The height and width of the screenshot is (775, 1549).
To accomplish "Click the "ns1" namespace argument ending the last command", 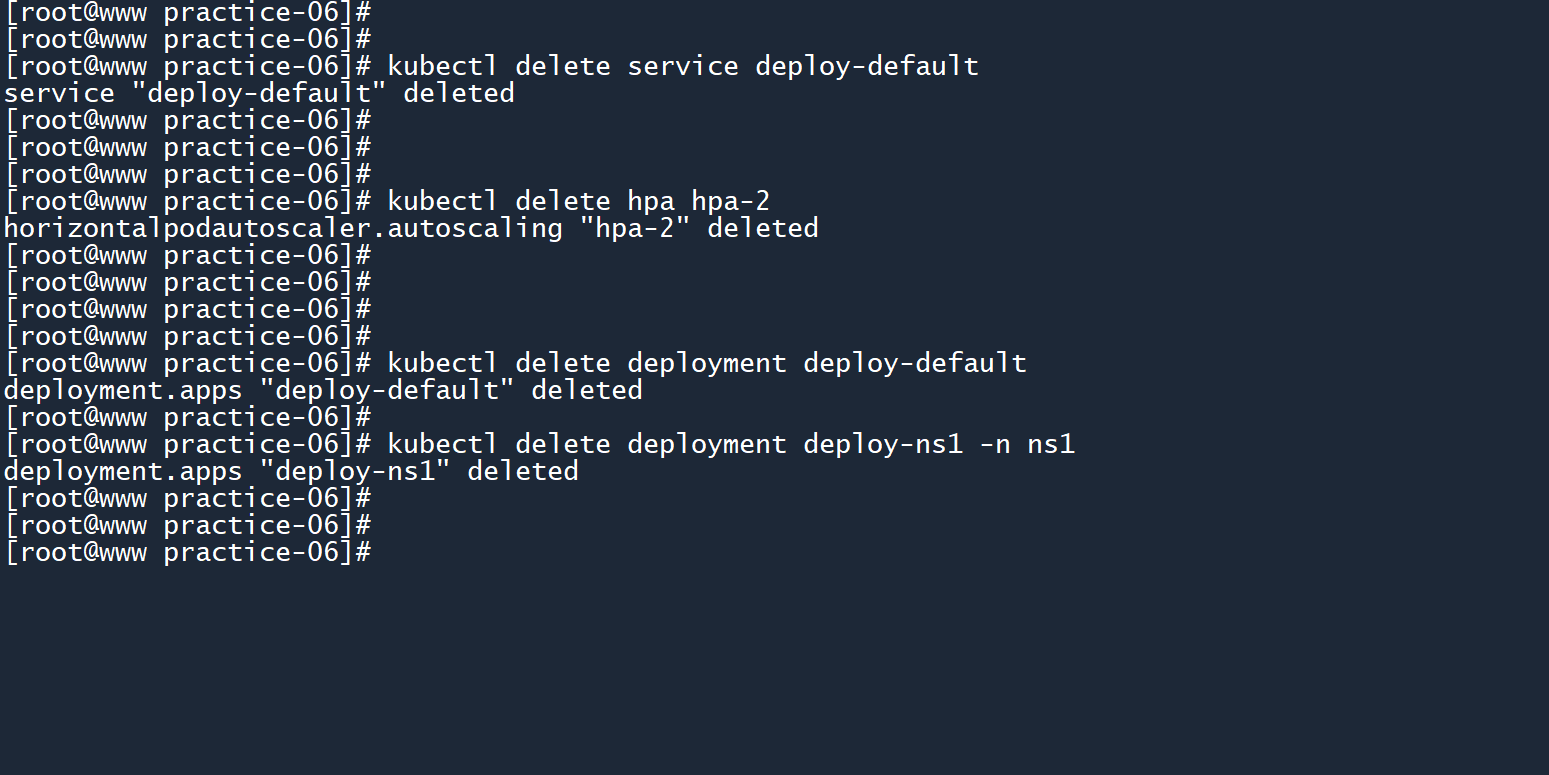I will click(1051, 445).
